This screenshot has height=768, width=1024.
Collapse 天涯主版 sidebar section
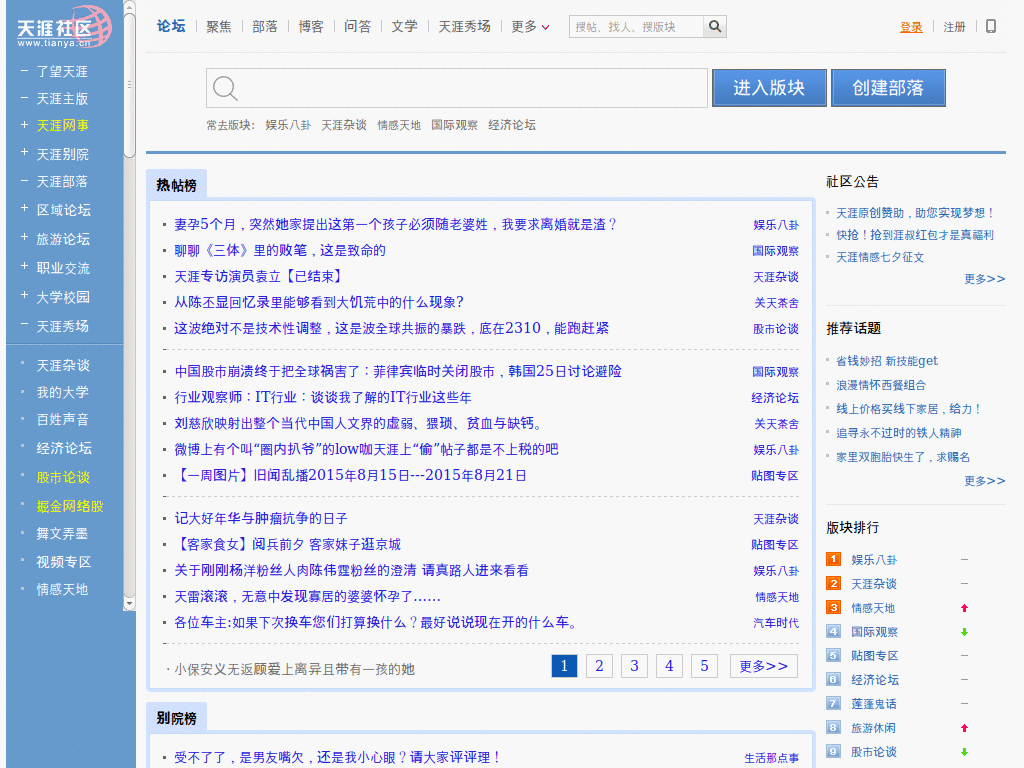click(24, 97)
